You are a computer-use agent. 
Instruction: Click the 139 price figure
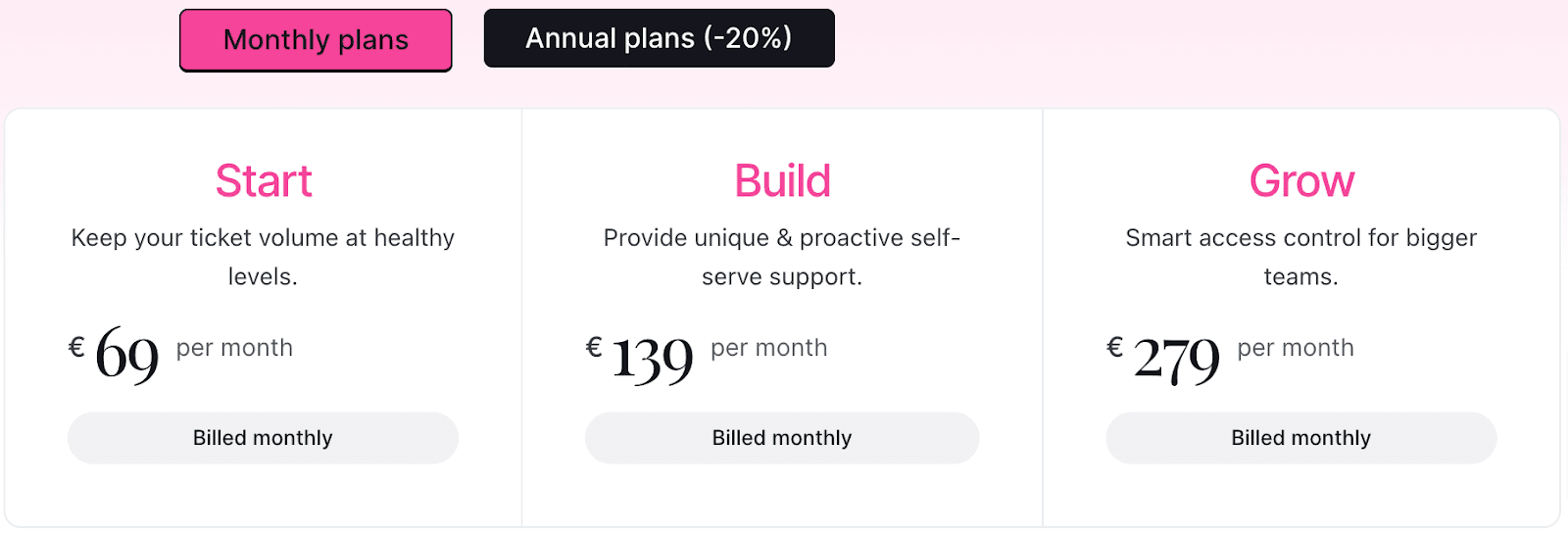(653, 359)
